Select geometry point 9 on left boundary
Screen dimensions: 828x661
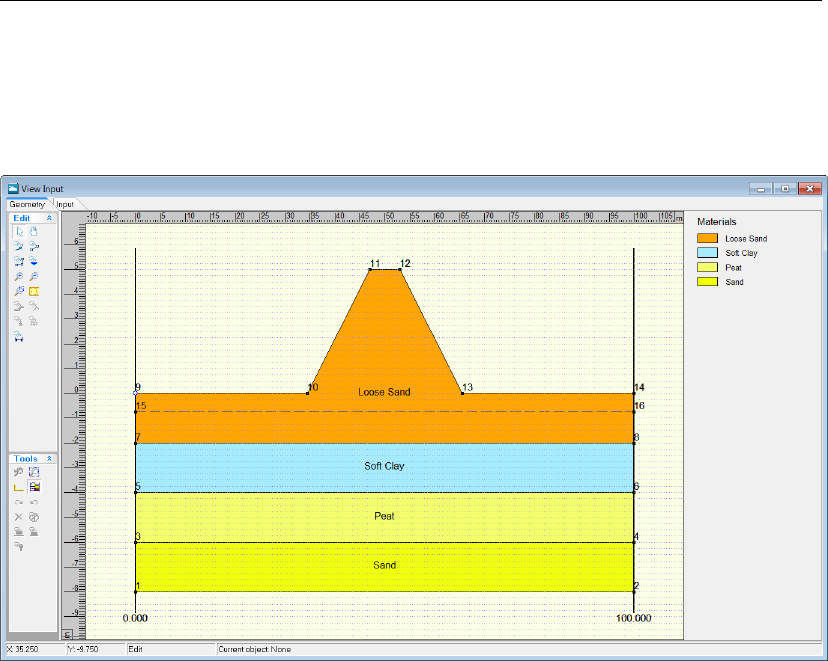[x=136, y=393]
